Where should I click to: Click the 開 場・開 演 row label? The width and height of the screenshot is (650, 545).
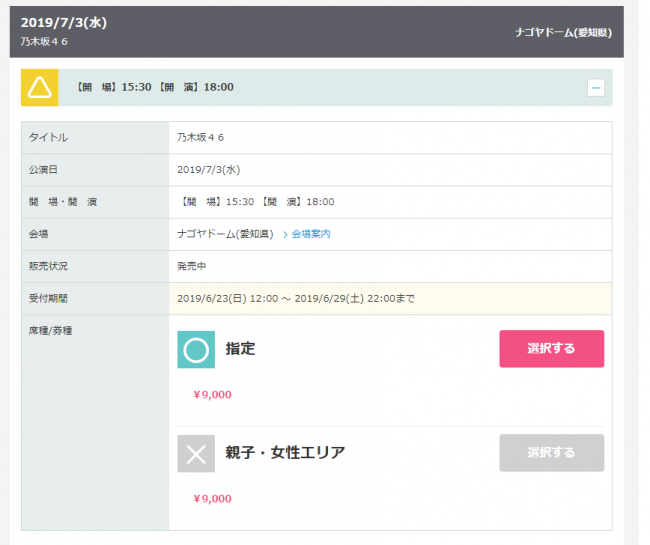[x=63, y=202]
